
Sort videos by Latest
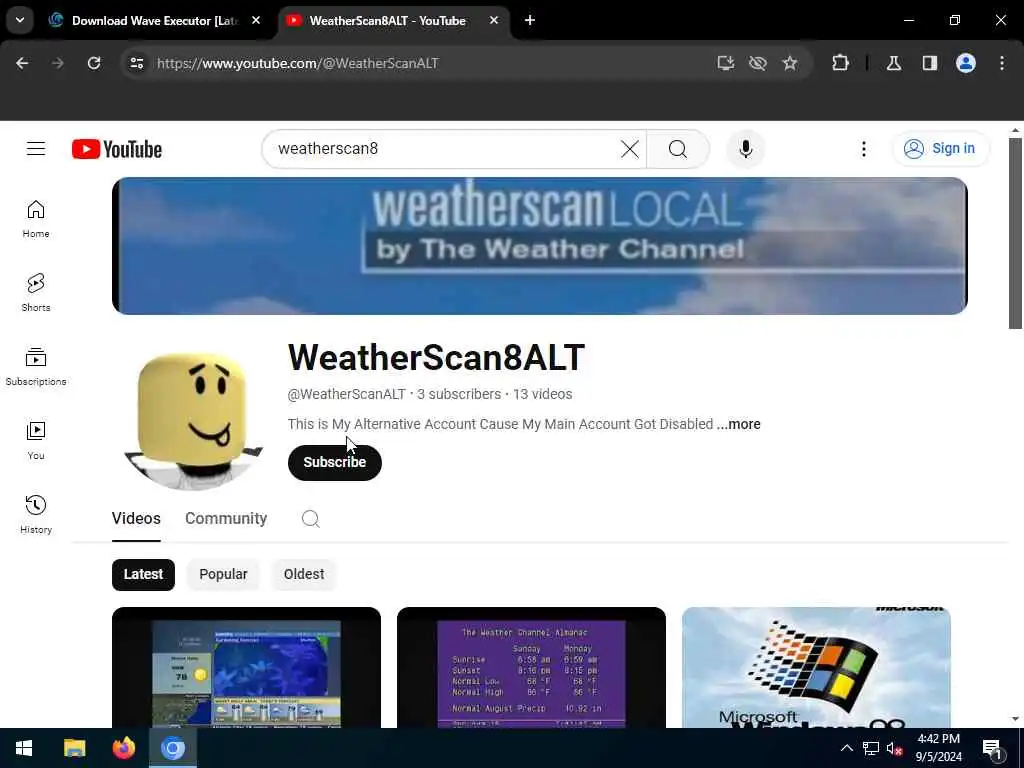point(143,575)
